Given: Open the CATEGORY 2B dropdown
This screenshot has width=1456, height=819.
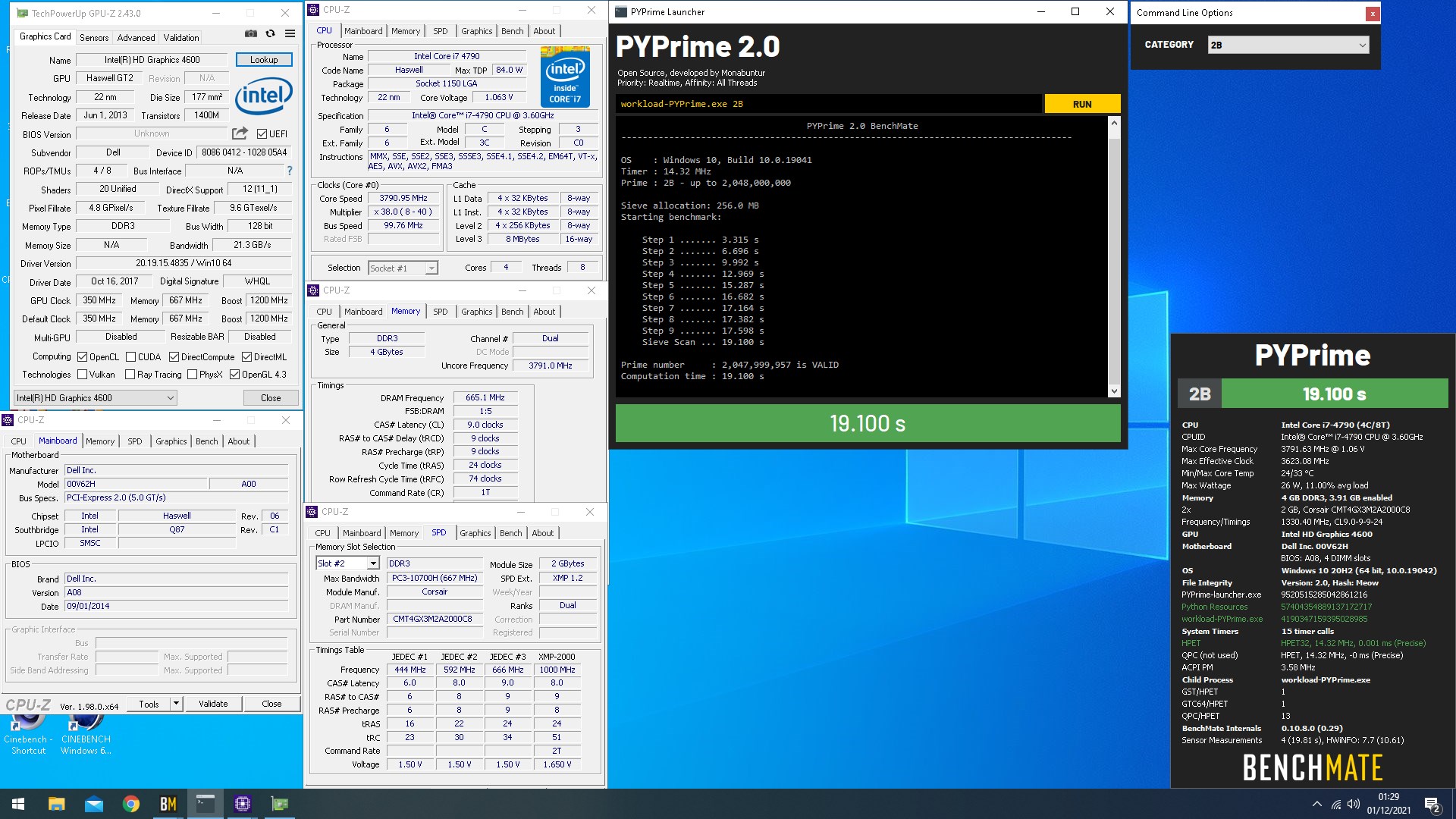Looking at the screenshot, I should click(1288, 45).
